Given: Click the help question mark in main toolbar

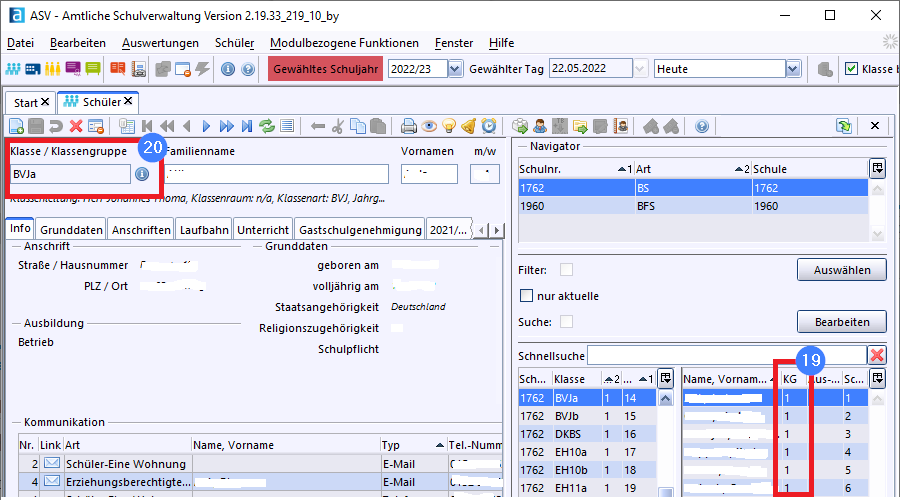Looking at the screenshot, I should pos(248,69).
